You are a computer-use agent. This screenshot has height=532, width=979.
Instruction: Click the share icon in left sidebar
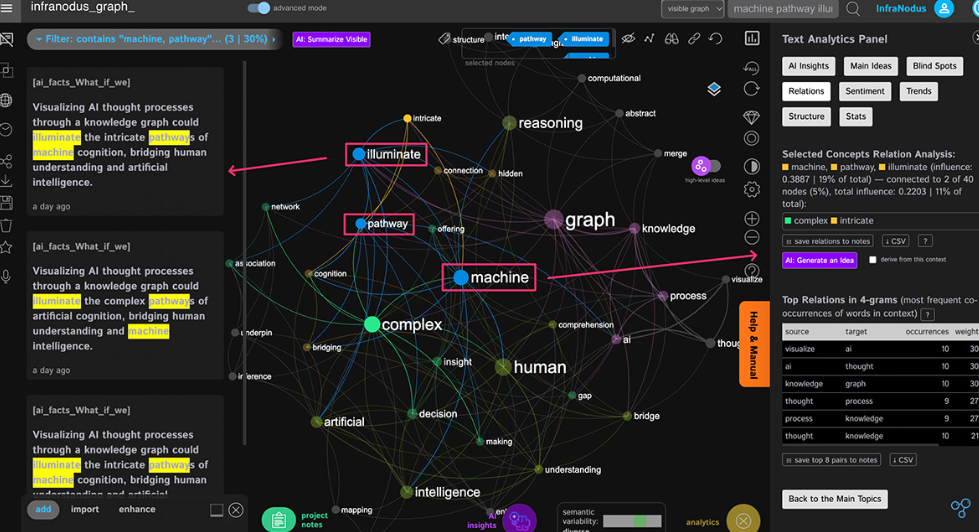[x=6, y=162]
